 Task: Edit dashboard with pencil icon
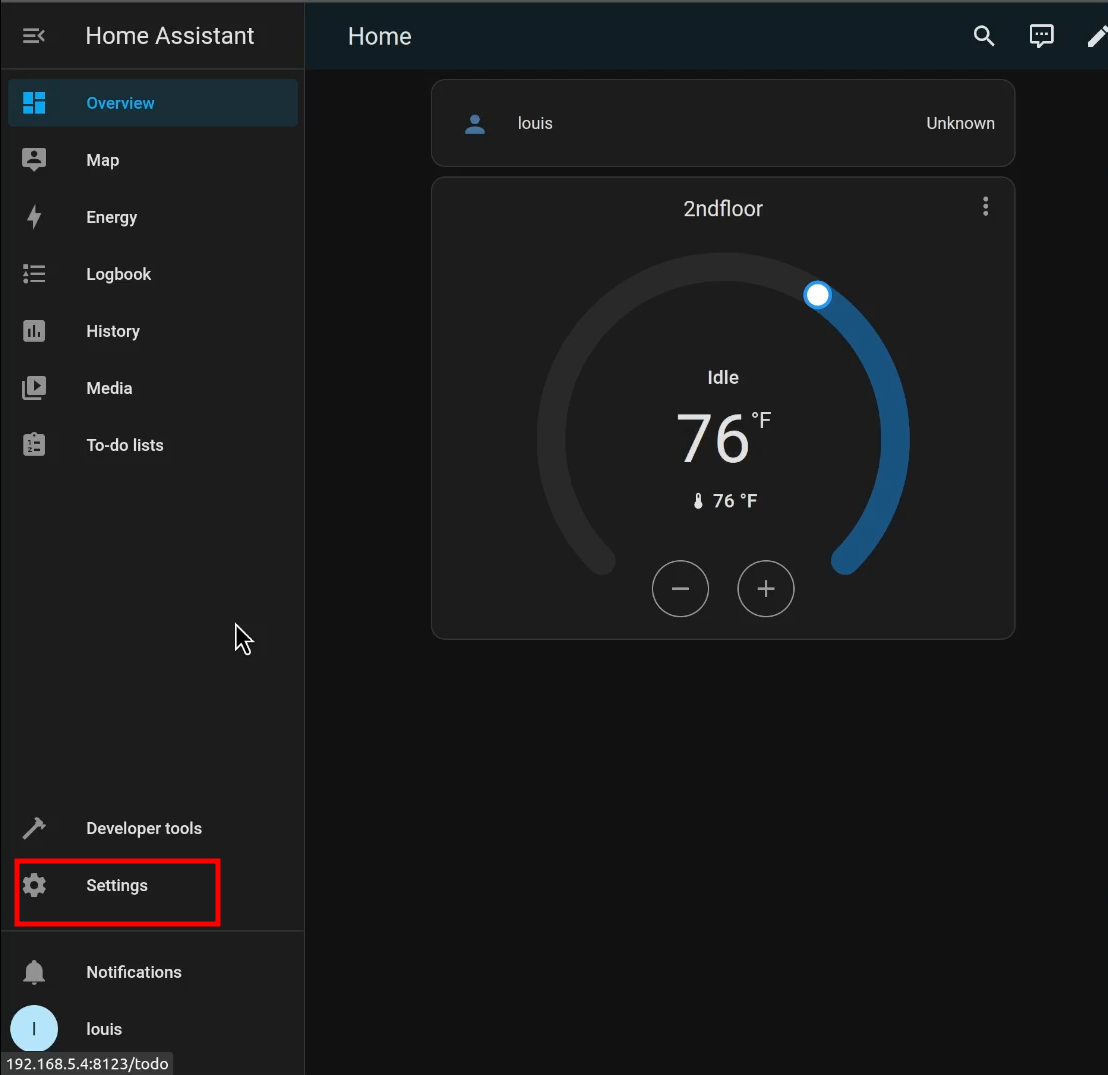(1097, 36)
